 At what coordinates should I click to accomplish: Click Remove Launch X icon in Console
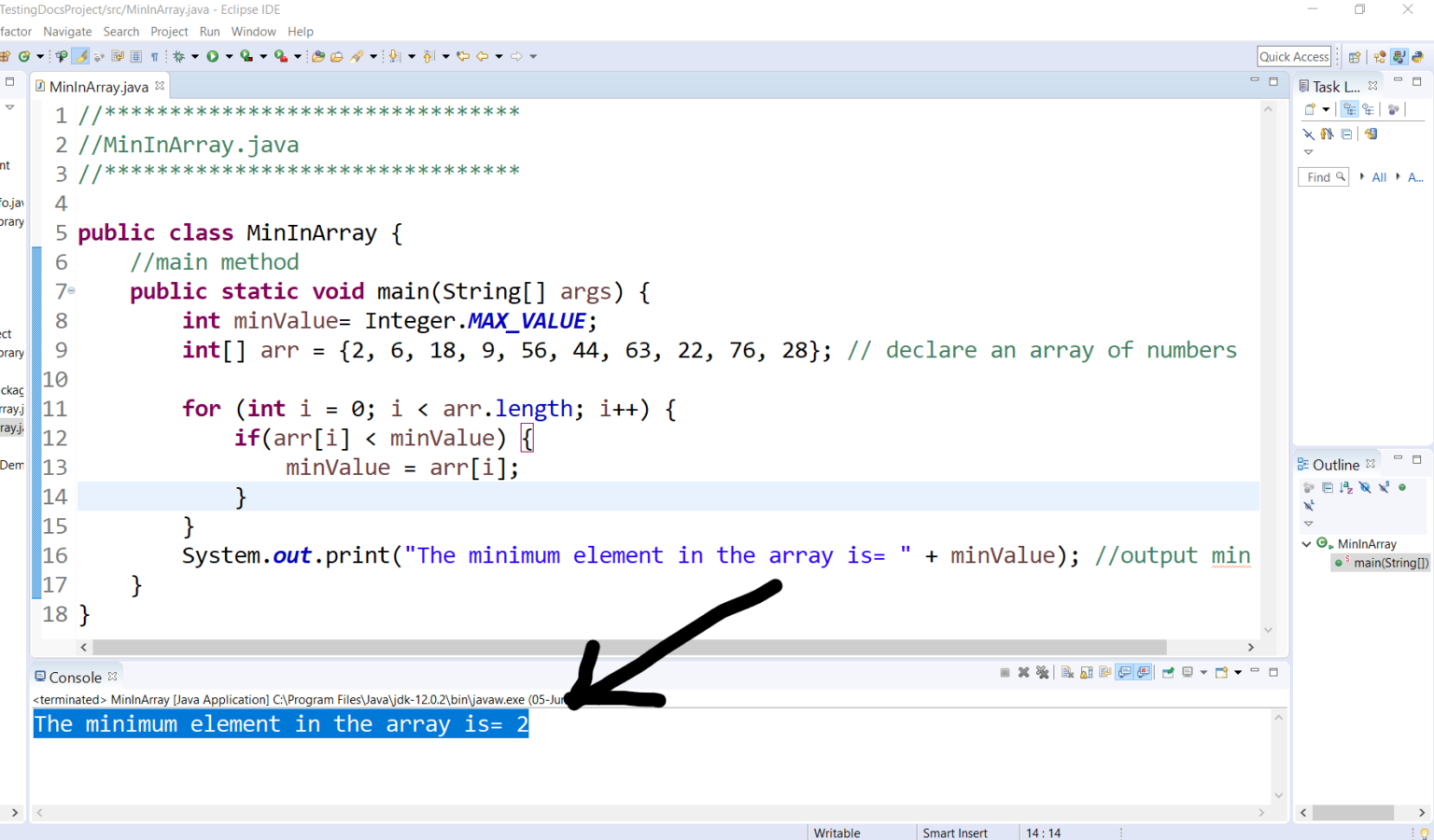coord(1023,672)
